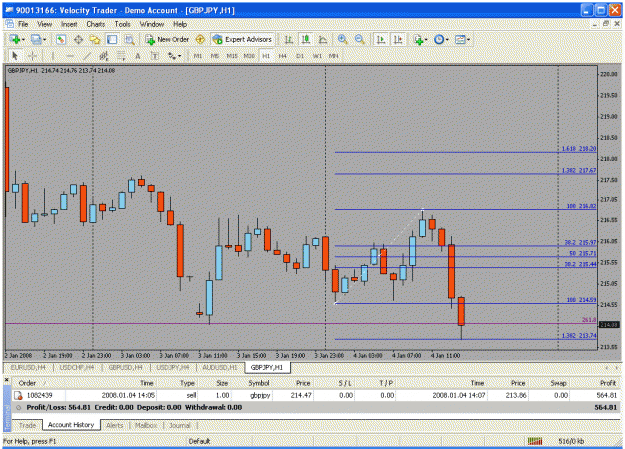This screenshot has width=625, height=449.
Task: Switch timeframe to MN
Action: coord(334,56)
